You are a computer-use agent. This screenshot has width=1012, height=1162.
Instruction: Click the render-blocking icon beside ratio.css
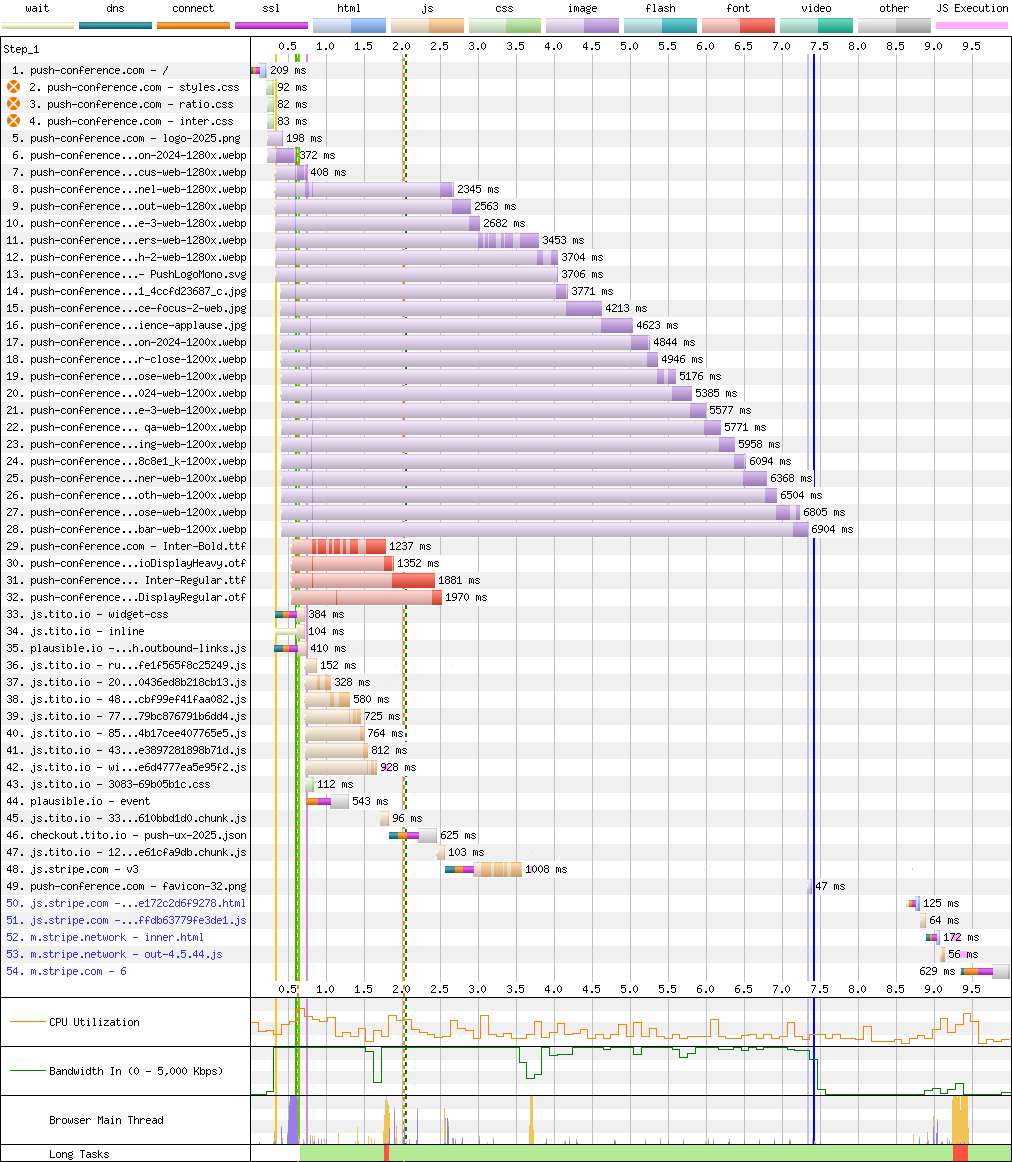[13, 104]
